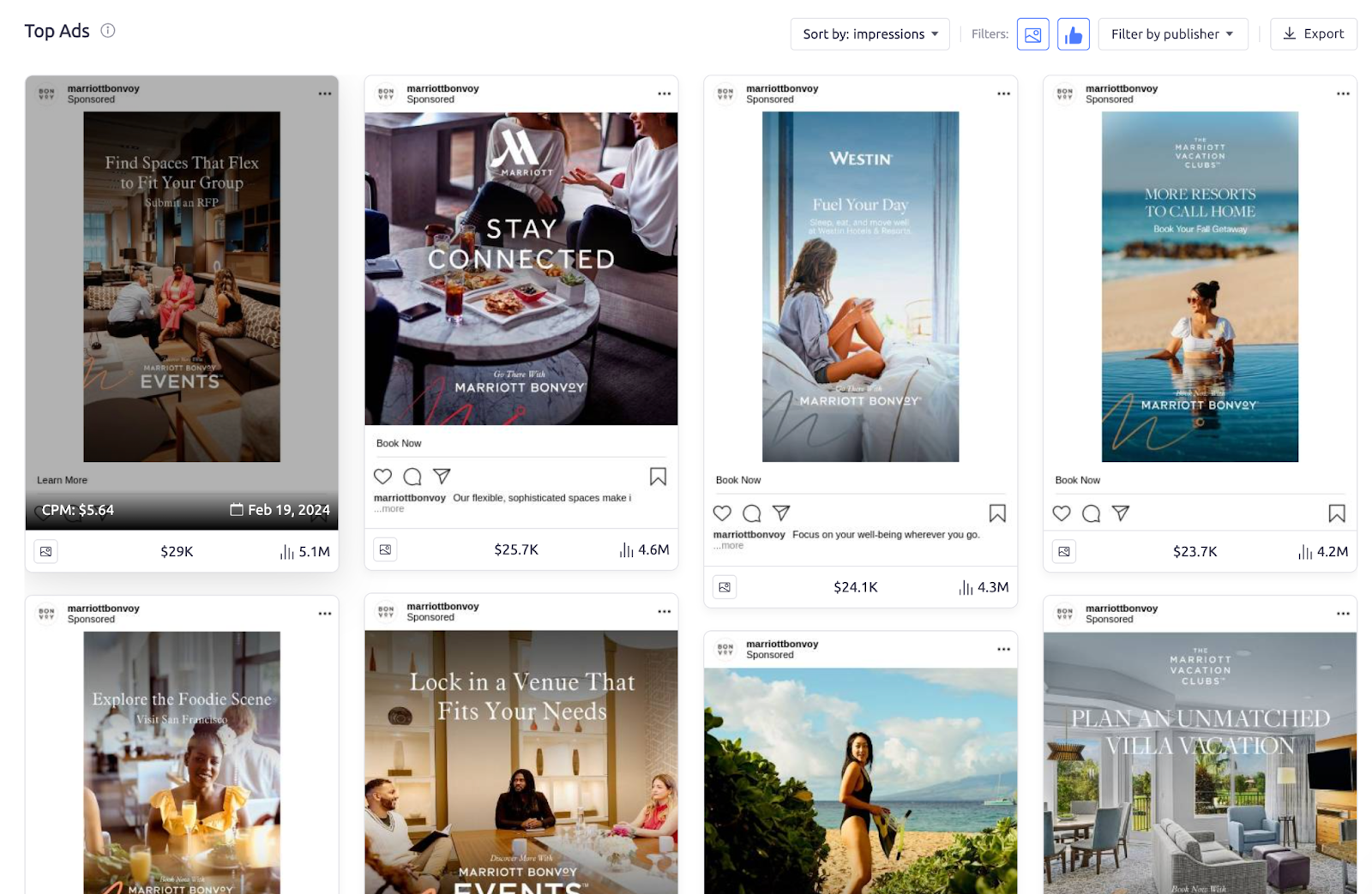The height and width of the screenshot is (894, 1372).
Task: Open the Westin Fuel Your Day ad image
Action: (861, 286)
